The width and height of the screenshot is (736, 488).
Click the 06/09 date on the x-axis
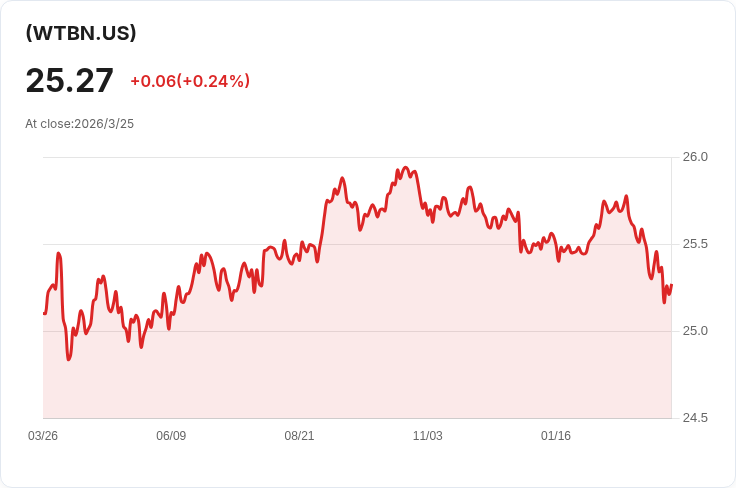click(x=171, y=436)
